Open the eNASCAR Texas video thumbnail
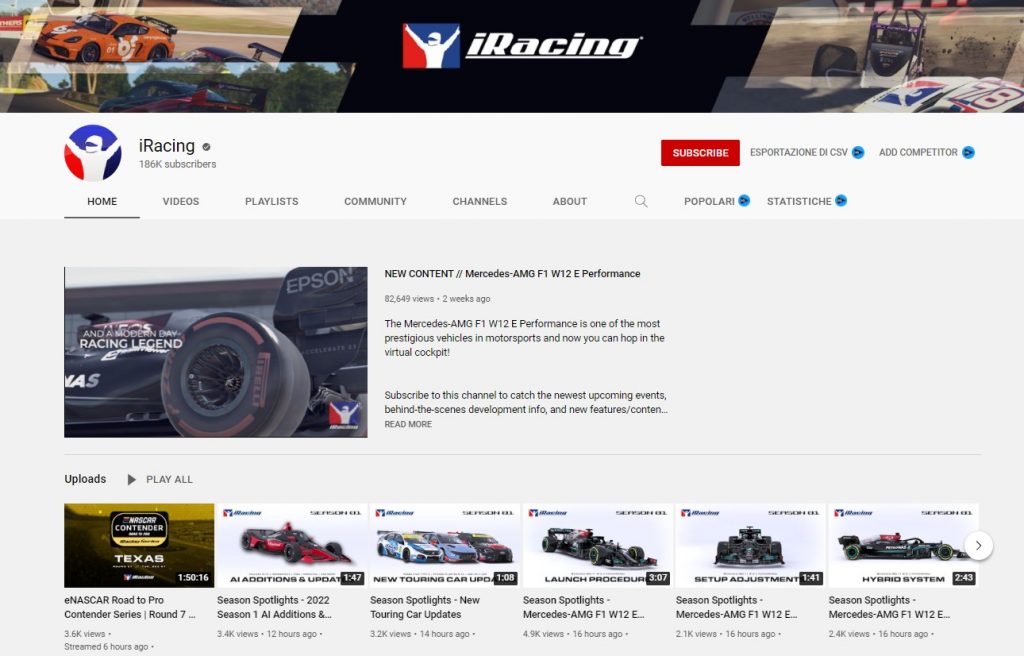 point(139,546)
